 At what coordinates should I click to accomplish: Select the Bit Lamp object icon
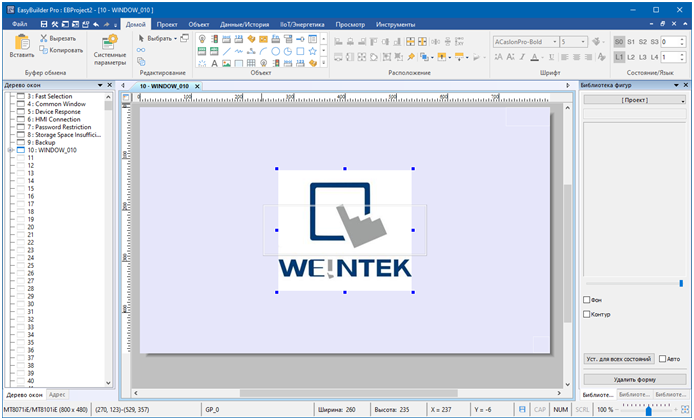point(202,39)
